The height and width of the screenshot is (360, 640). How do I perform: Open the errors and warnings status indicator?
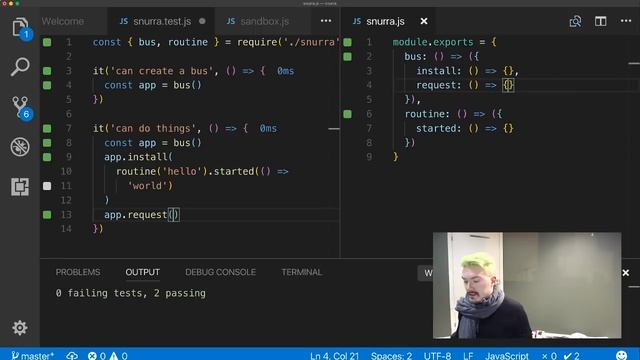point(107,356)
